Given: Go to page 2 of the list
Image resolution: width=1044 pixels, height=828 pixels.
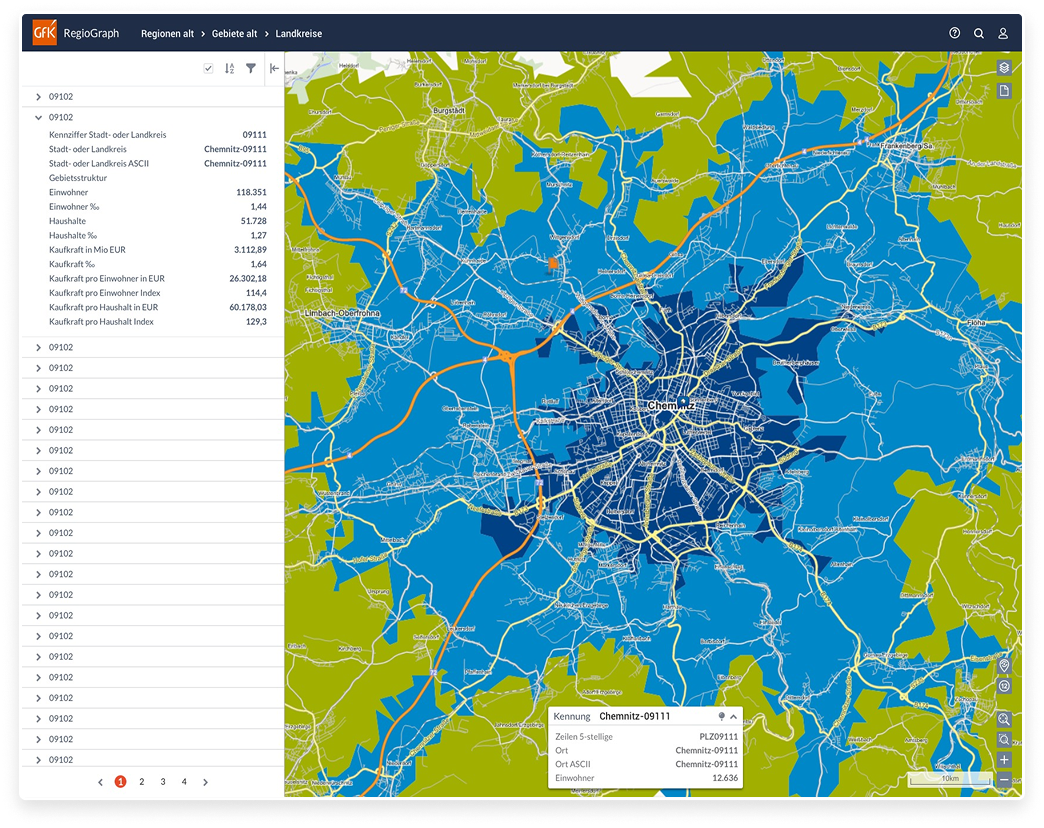Looking at the screenshot, I should [142, 782].
